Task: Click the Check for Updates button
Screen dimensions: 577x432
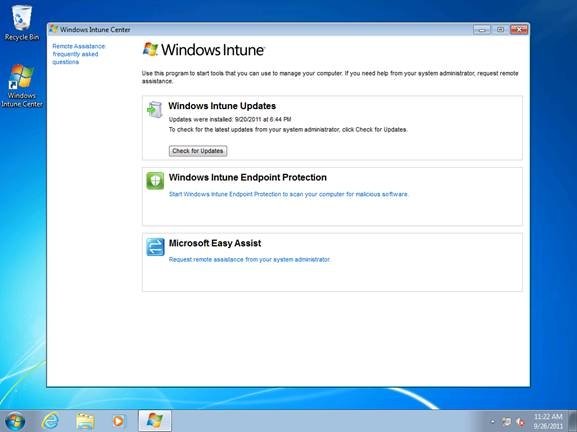Action: (x=198, y=151)
